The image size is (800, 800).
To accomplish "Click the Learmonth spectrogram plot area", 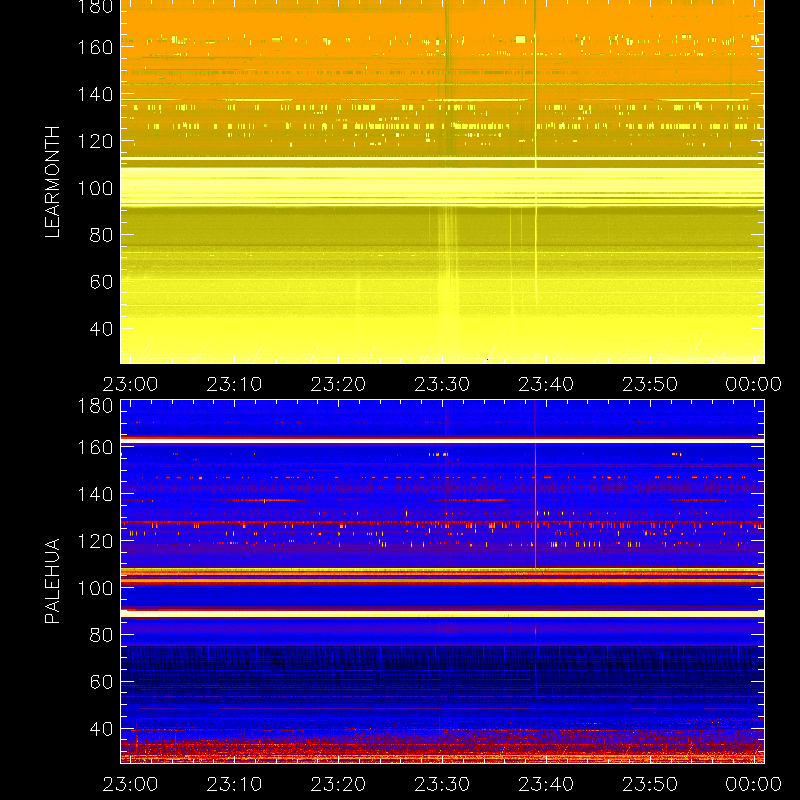I will point(442,182).
